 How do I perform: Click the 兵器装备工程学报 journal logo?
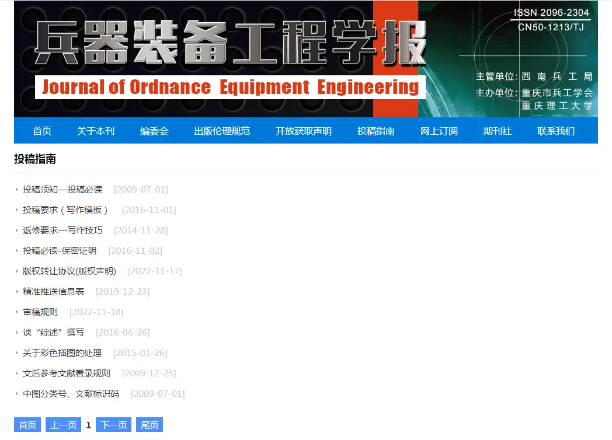[x=230, y=42]
